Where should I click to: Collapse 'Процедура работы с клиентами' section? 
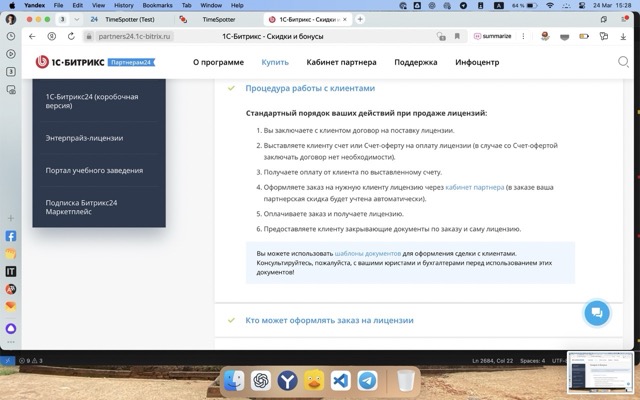[310, 88]
